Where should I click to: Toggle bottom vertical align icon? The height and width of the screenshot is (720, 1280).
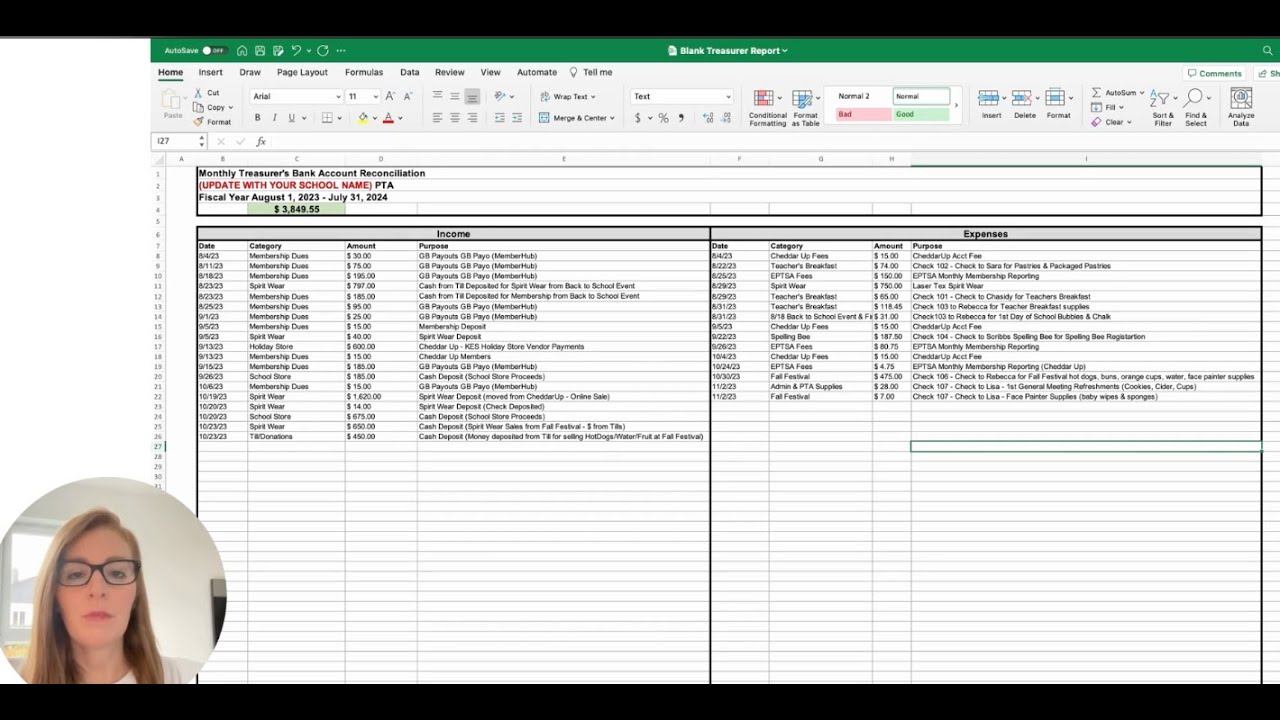[472, 96]
